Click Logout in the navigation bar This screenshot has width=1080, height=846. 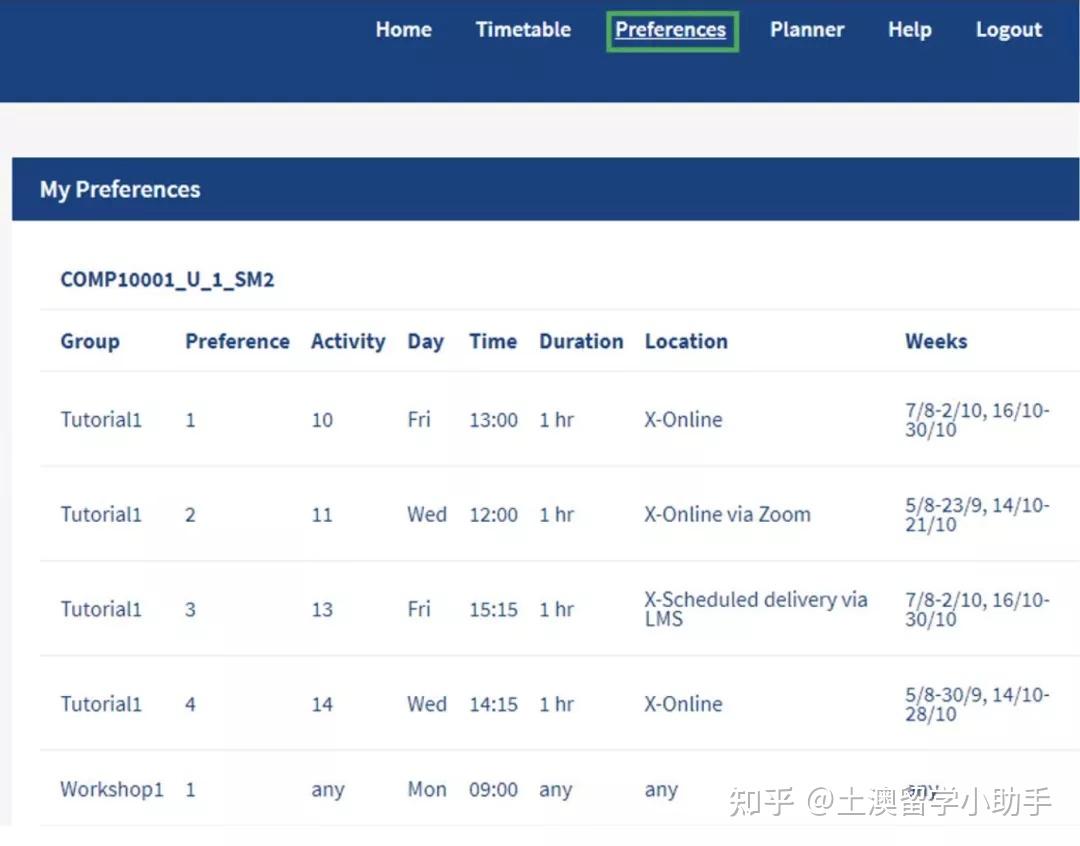tap(1007, 29)
